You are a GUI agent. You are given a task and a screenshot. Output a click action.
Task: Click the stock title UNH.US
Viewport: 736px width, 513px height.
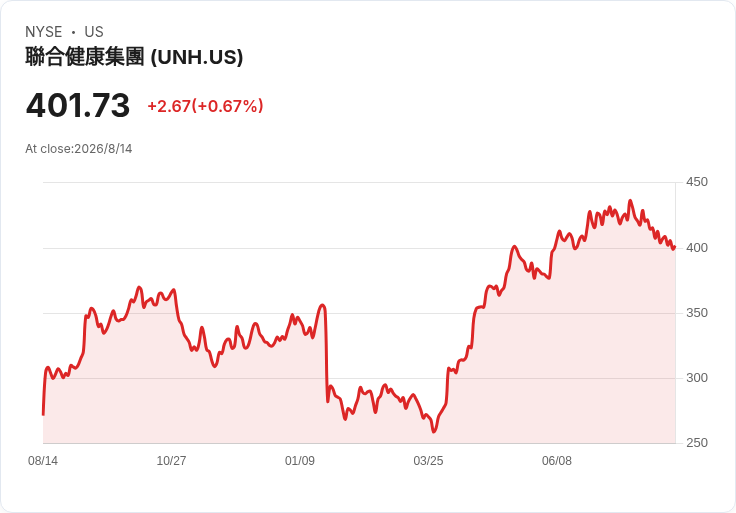point(134,57)
